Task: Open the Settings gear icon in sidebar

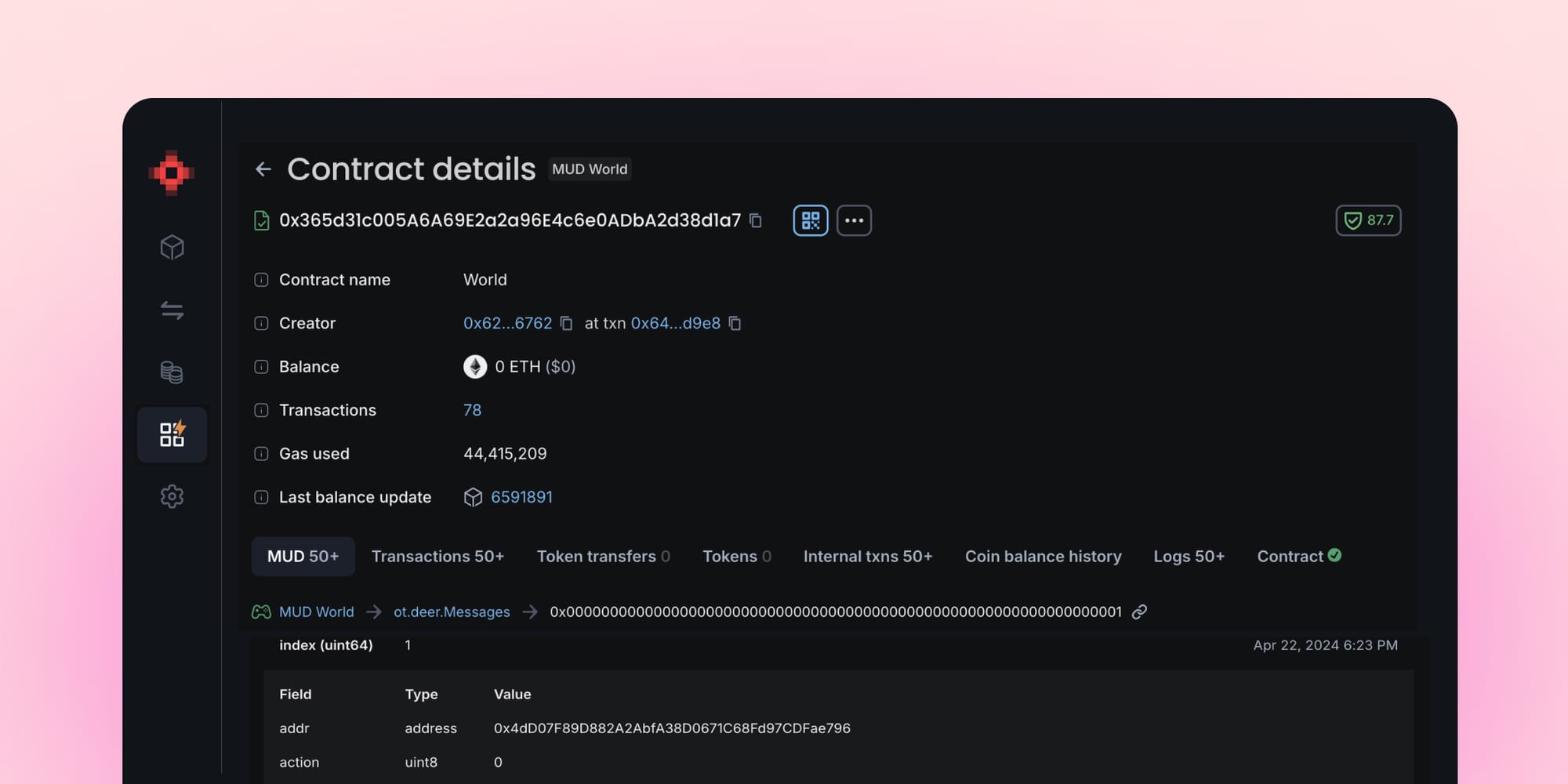Action: coord(172,496)
